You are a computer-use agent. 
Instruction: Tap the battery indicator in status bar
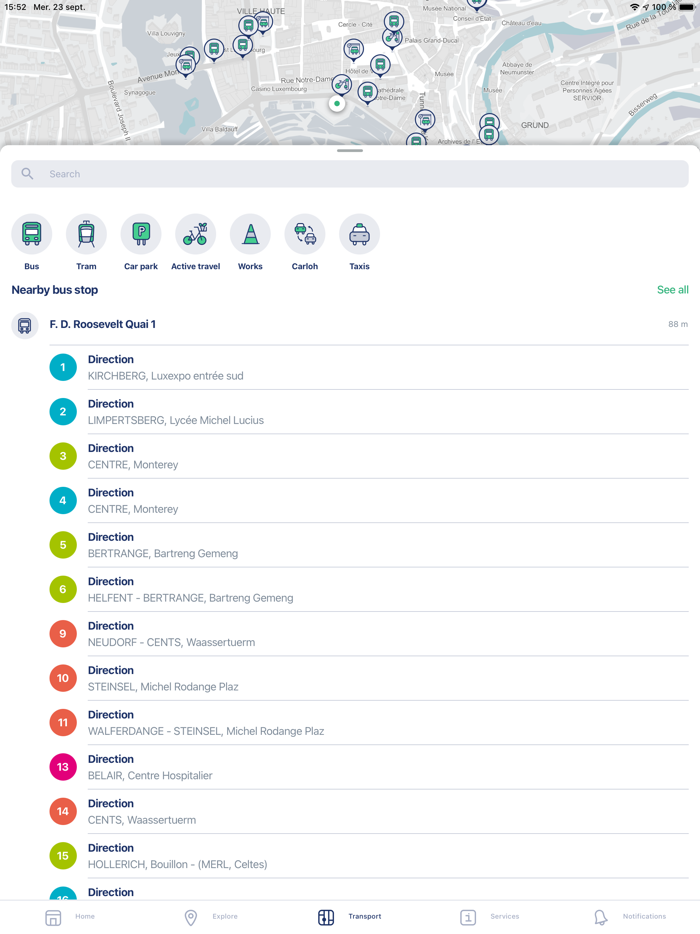pyautogui.click(x=686, y=7)
